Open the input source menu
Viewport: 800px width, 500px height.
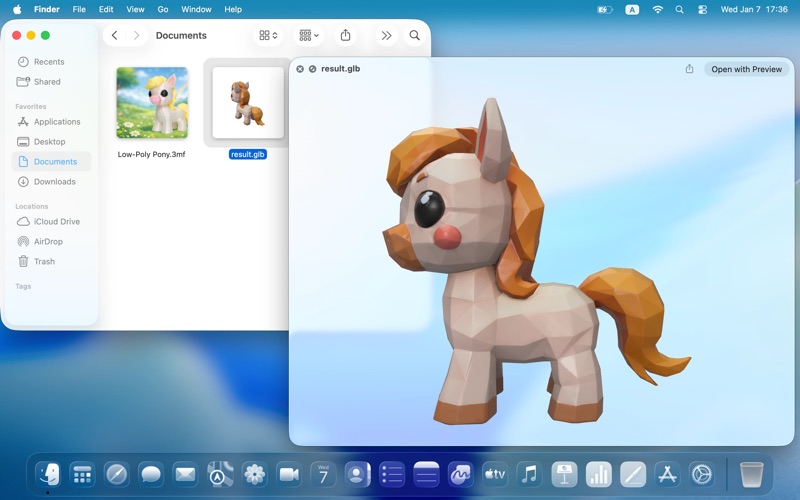pos(632,9)
